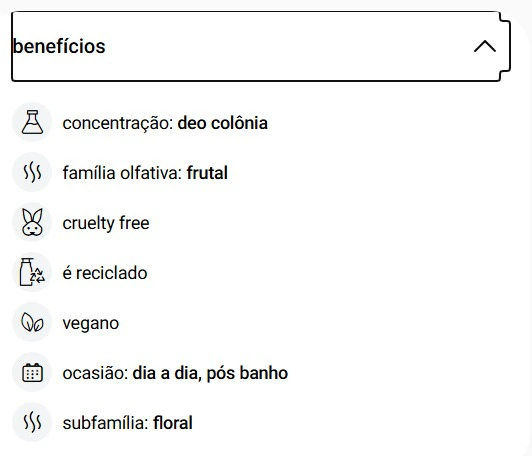Click the word ocasião
The image size is (532, 456).
click(95, 373)
